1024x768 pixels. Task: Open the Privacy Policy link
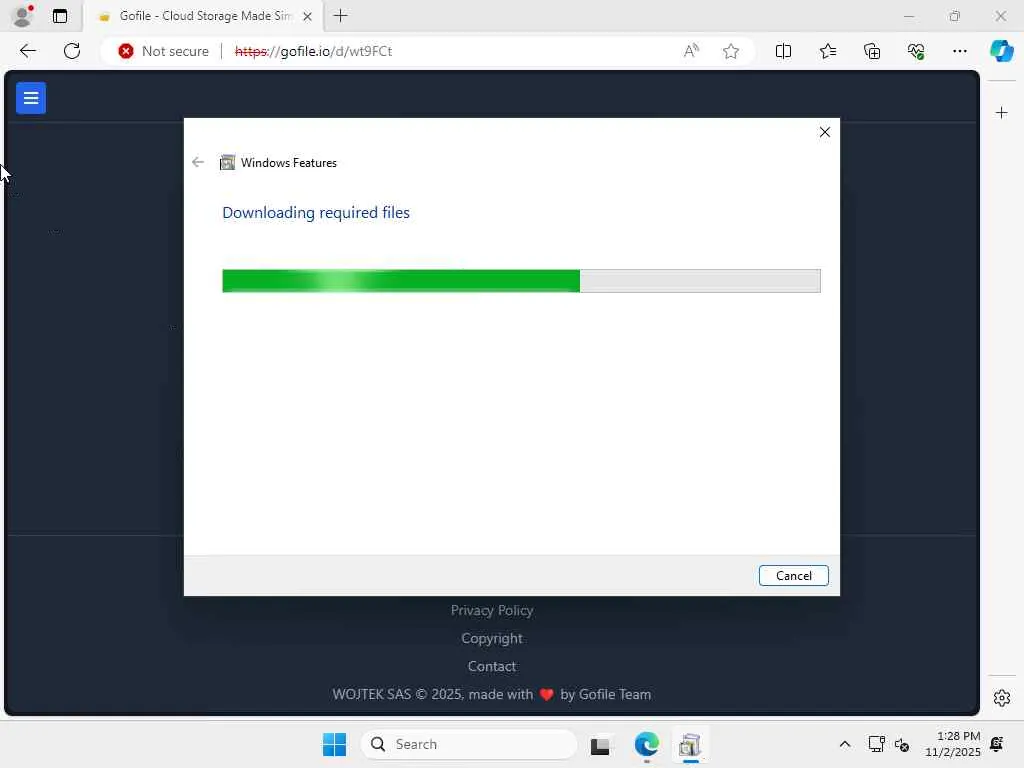(492, 610)
